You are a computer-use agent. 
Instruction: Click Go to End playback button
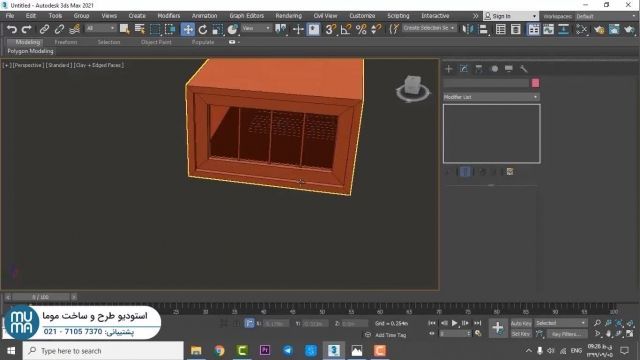(478, 323)
